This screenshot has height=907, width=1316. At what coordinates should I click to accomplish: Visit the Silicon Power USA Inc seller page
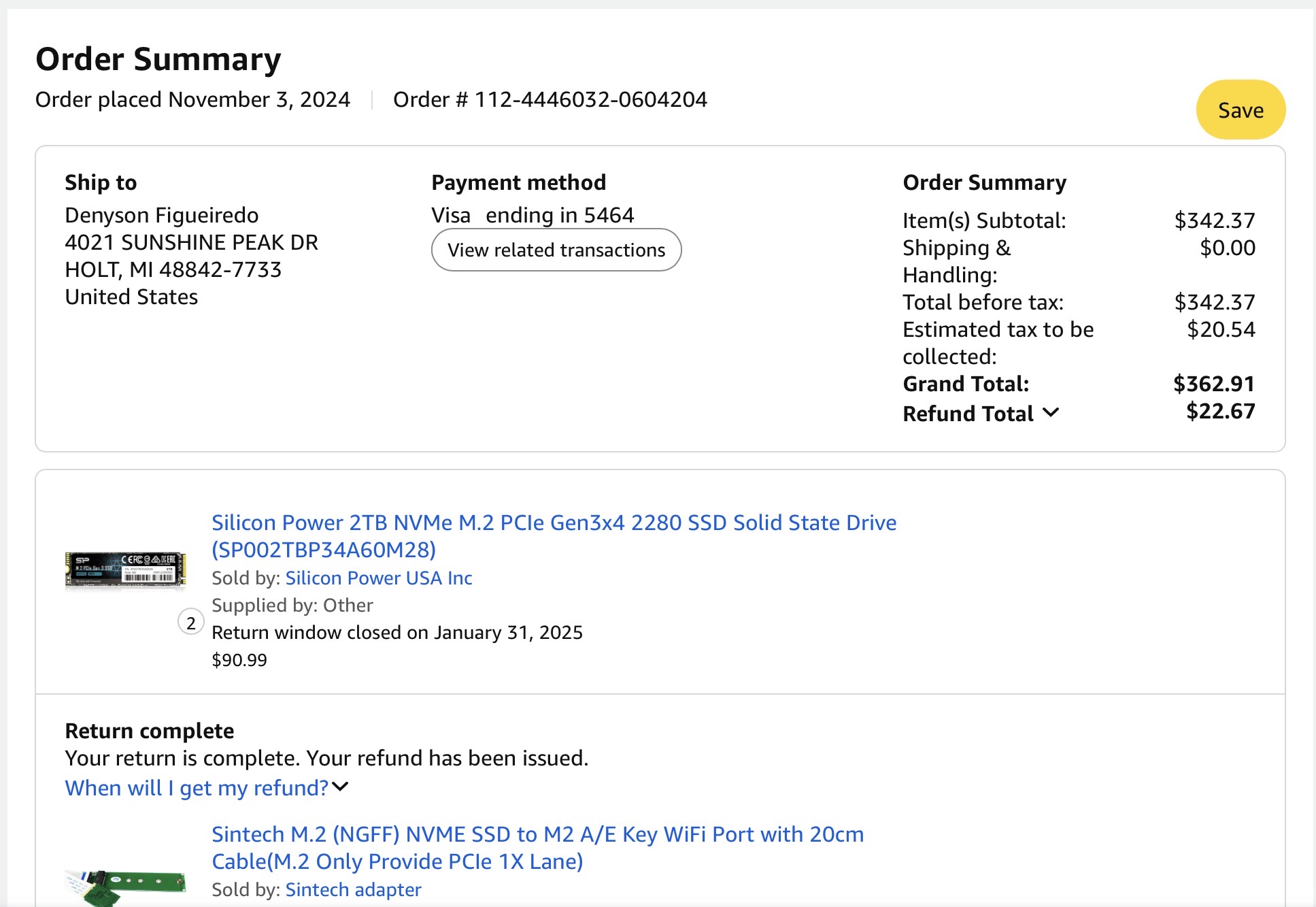pos(378,578)
